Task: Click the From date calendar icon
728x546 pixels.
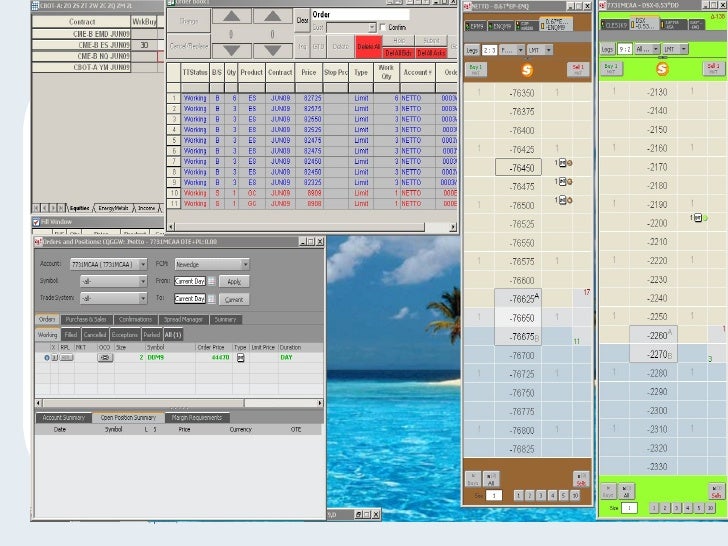Action: 209,282
